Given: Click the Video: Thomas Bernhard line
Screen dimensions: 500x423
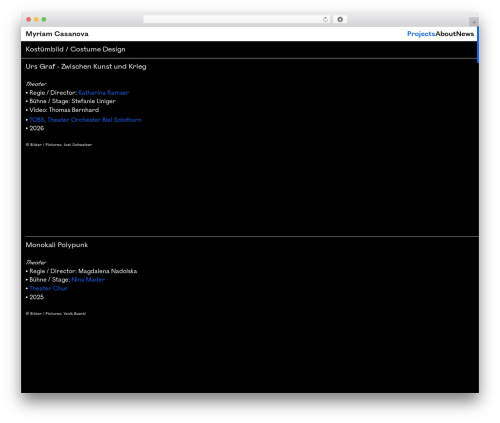Looking at the screenshot, I should pos(62,110).
